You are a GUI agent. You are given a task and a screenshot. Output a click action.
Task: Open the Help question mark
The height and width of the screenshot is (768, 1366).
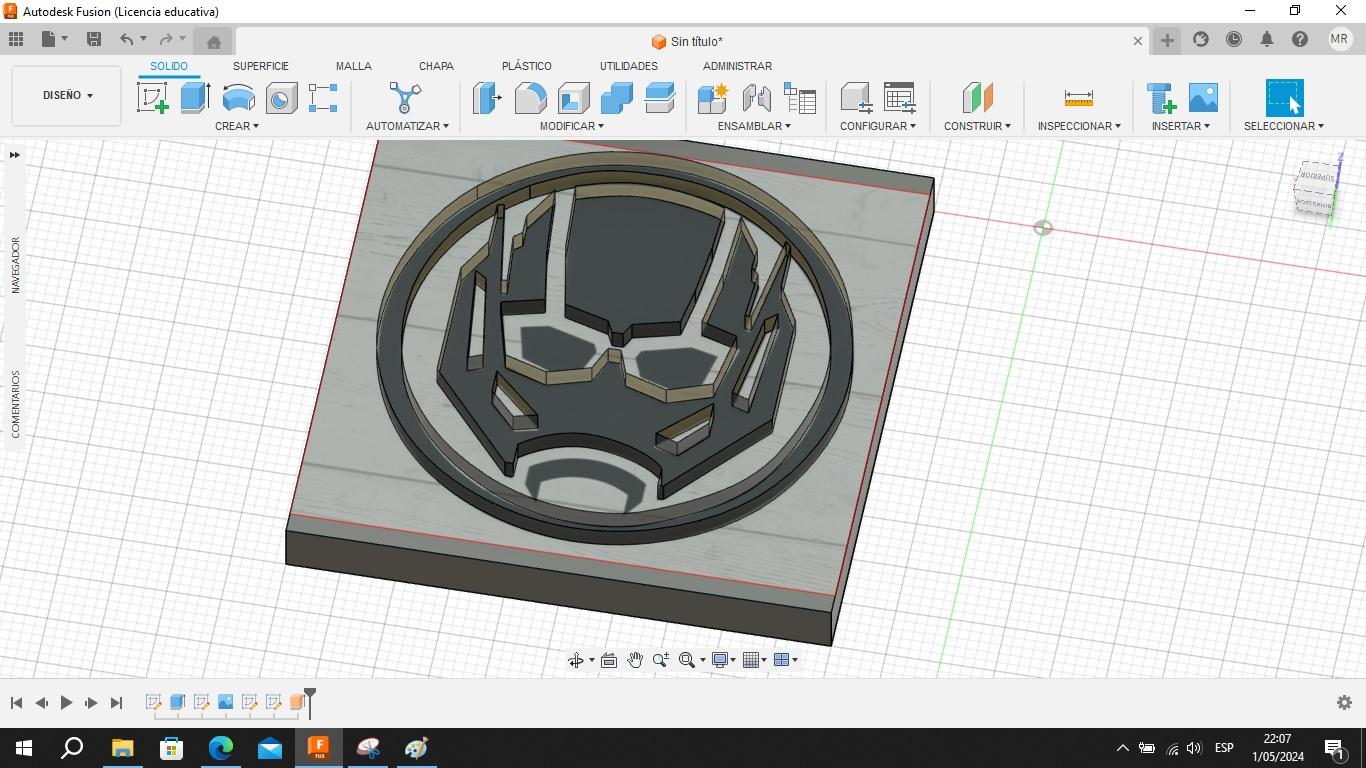[x=1300, y=39]
